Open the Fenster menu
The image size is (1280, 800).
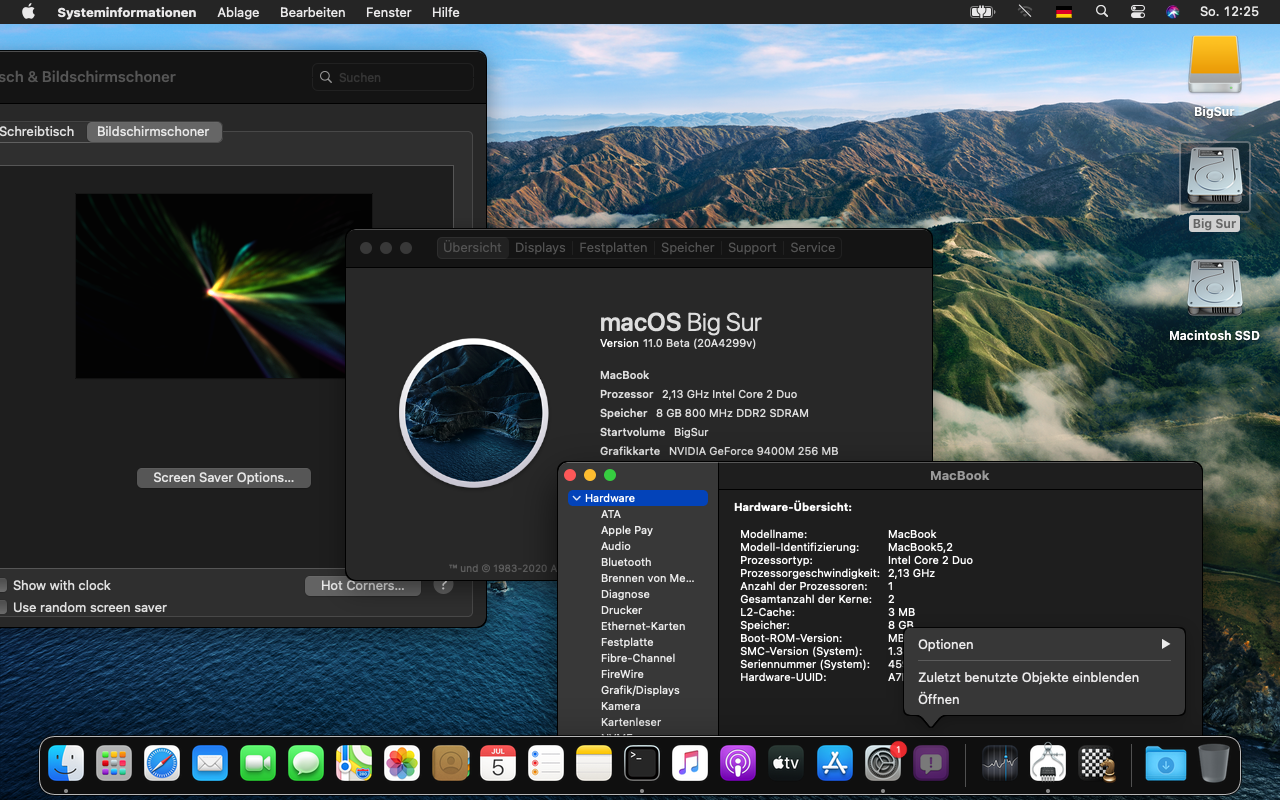pyautogui.click(x=388, y=12)
